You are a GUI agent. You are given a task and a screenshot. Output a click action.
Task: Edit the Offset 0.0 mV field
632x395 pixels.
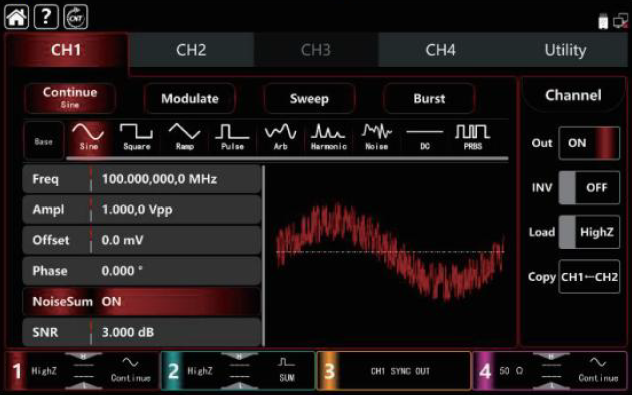(141, 240)
